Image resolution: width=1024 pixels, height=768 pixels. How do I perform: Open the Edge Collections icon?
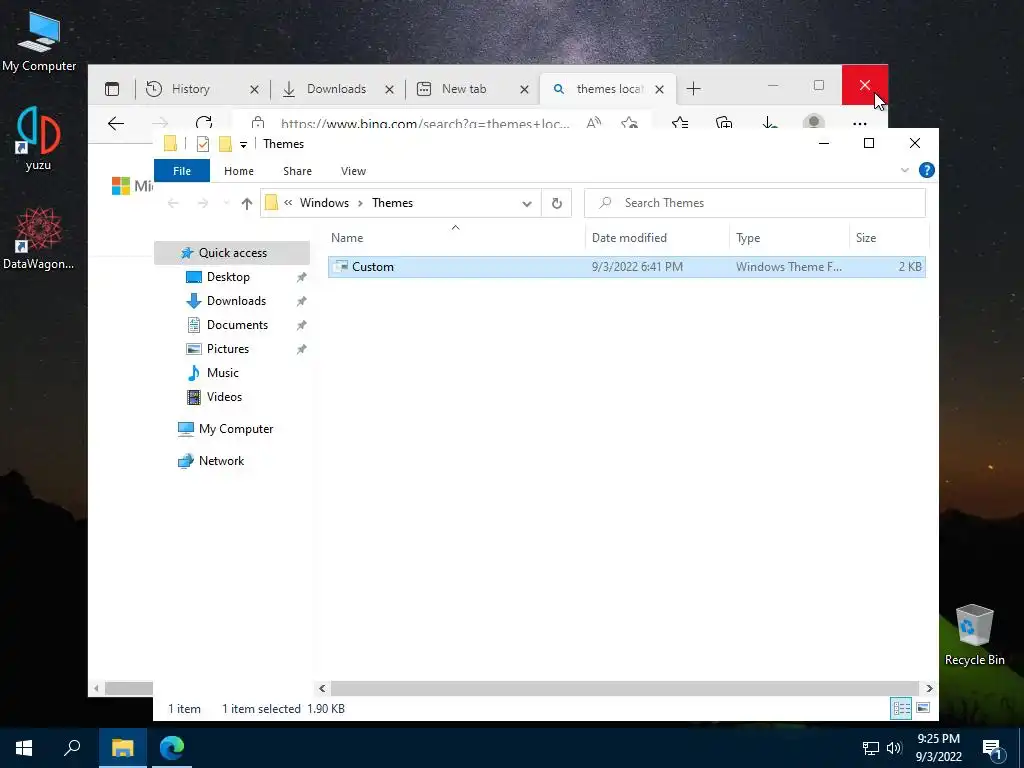point(724,123)
